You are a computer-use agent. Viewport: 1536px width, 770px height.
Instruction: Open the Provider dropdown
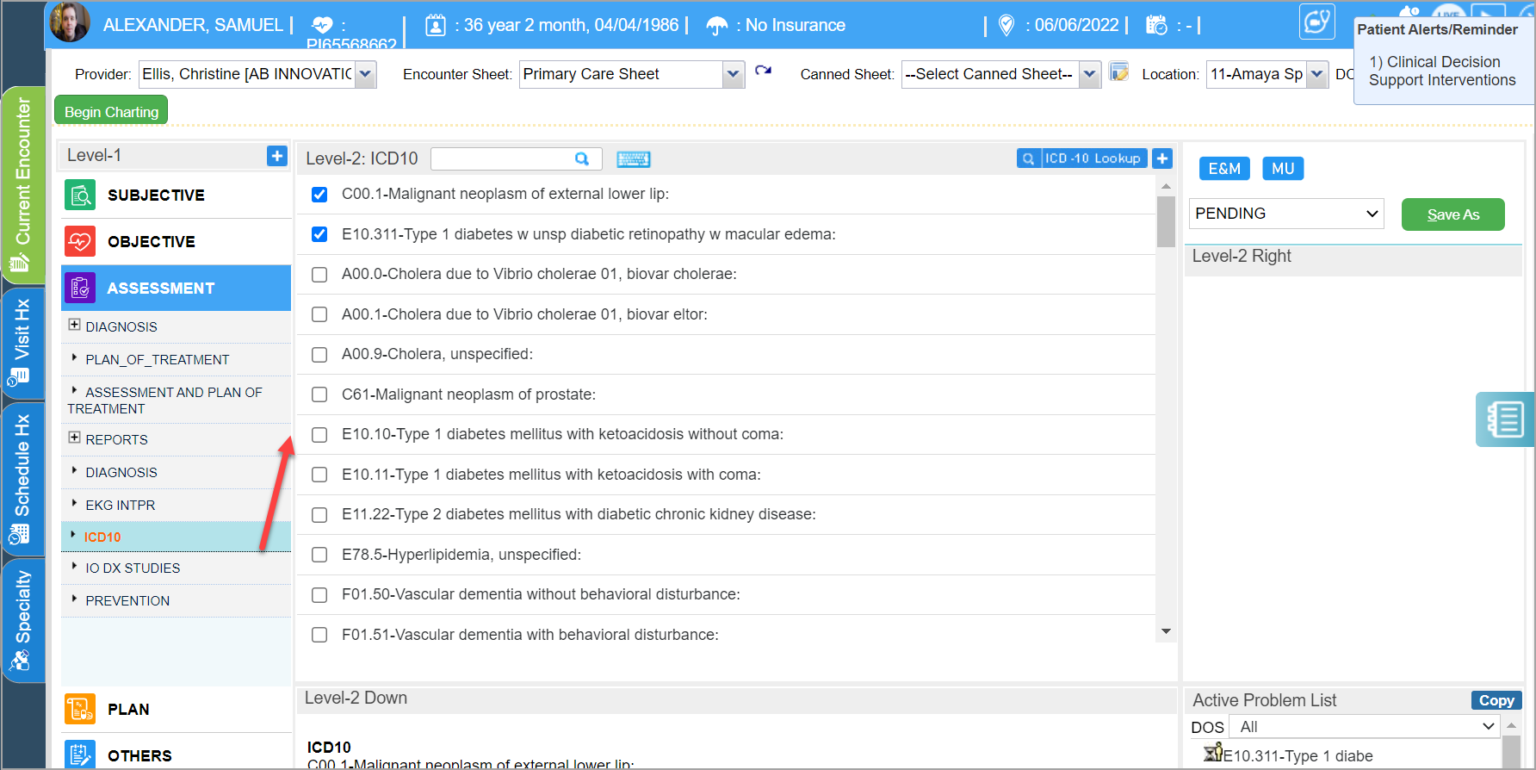tap(364, 73)
